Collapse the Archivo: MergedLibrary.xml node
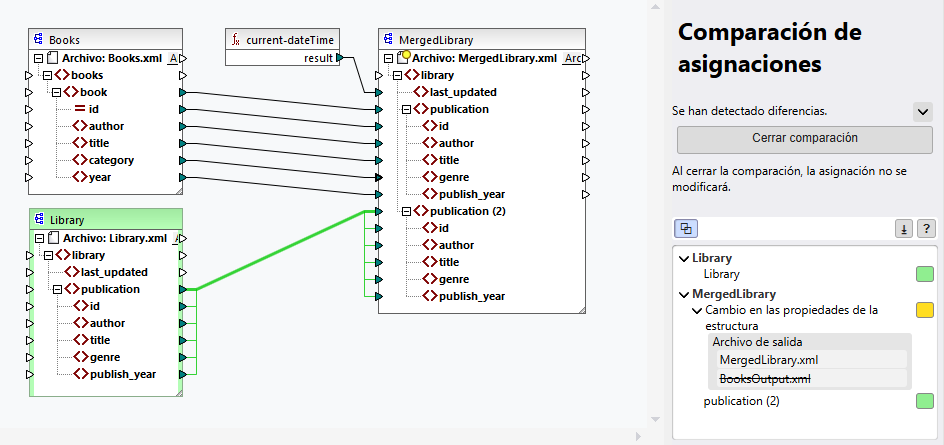944x445 pixels. pyautogui.click(x=388, y=58)
